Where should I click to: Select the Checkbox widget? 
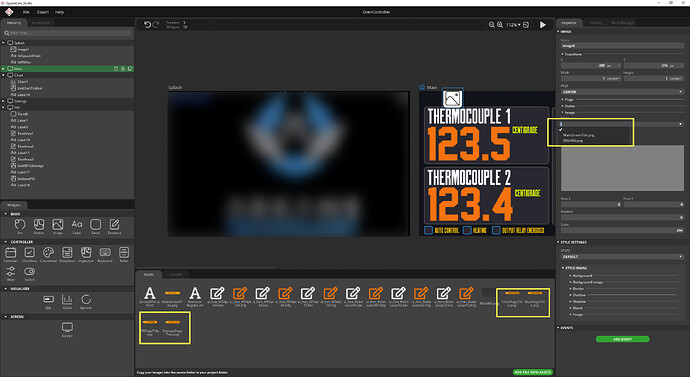pos(29,254)
